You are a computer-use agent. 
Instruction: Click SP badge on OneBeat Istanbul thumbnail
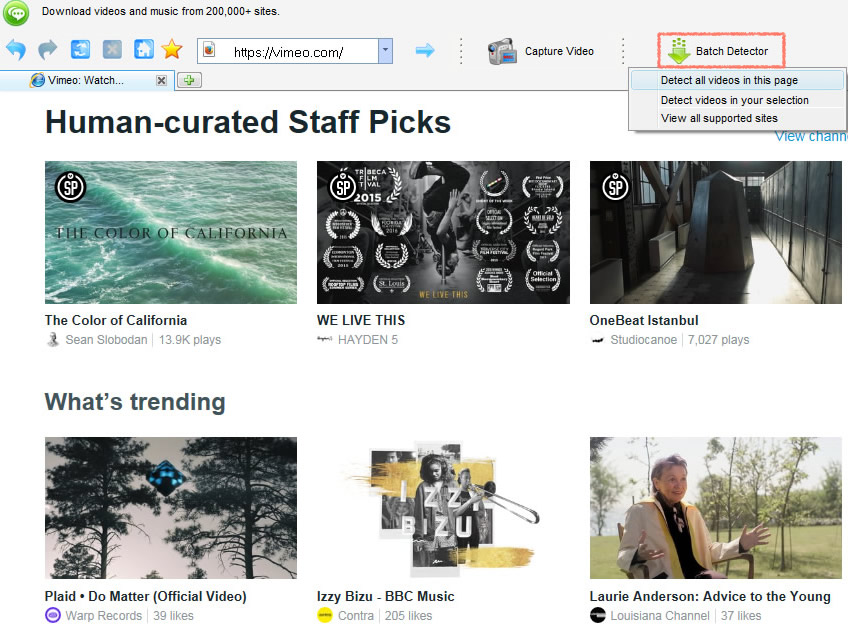pos(615,187)
